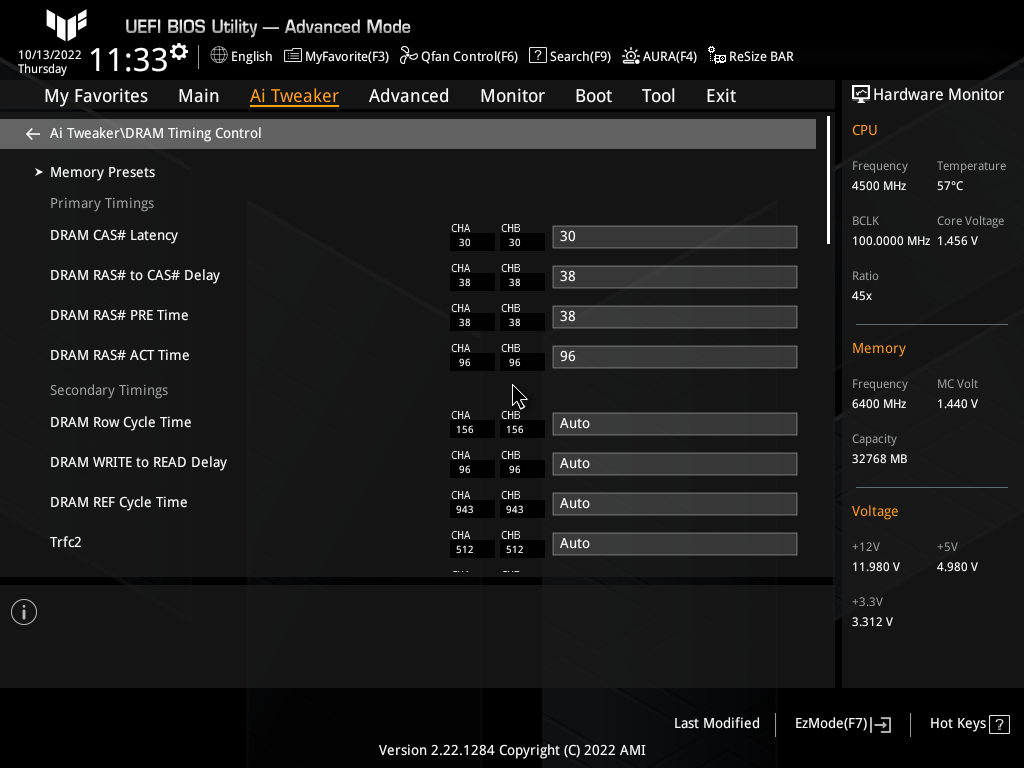Image resolution: width=1024 pixels, height=768 pixels.
Task: Click the Core Voltage 1.456 V value
Action: click(957, 240)
